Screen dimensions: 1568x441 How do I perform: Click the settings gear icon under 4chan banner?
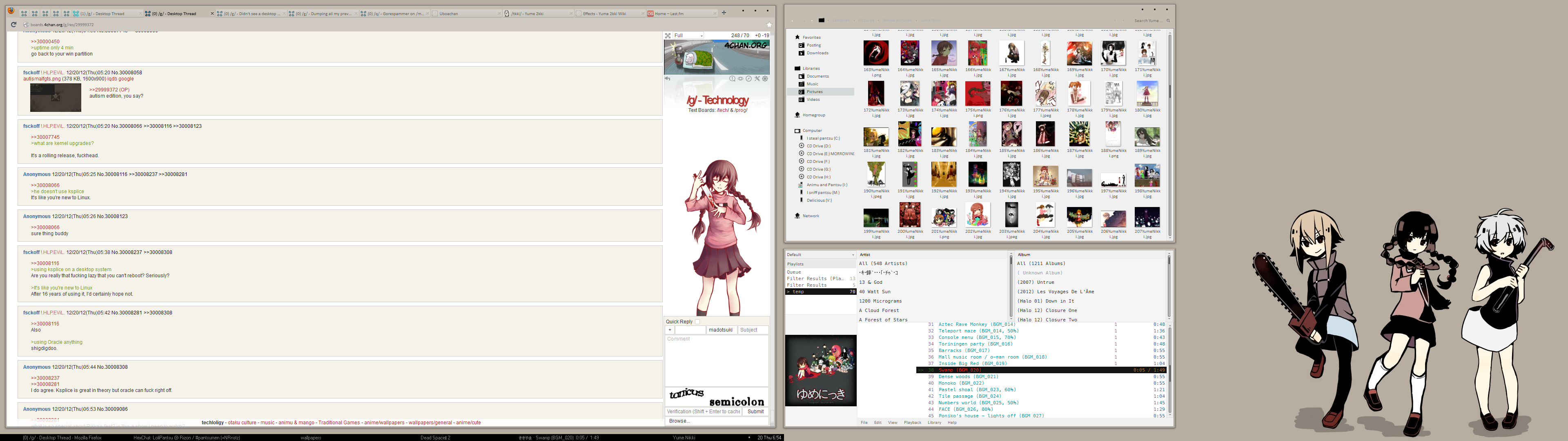(x=765, y=78)
